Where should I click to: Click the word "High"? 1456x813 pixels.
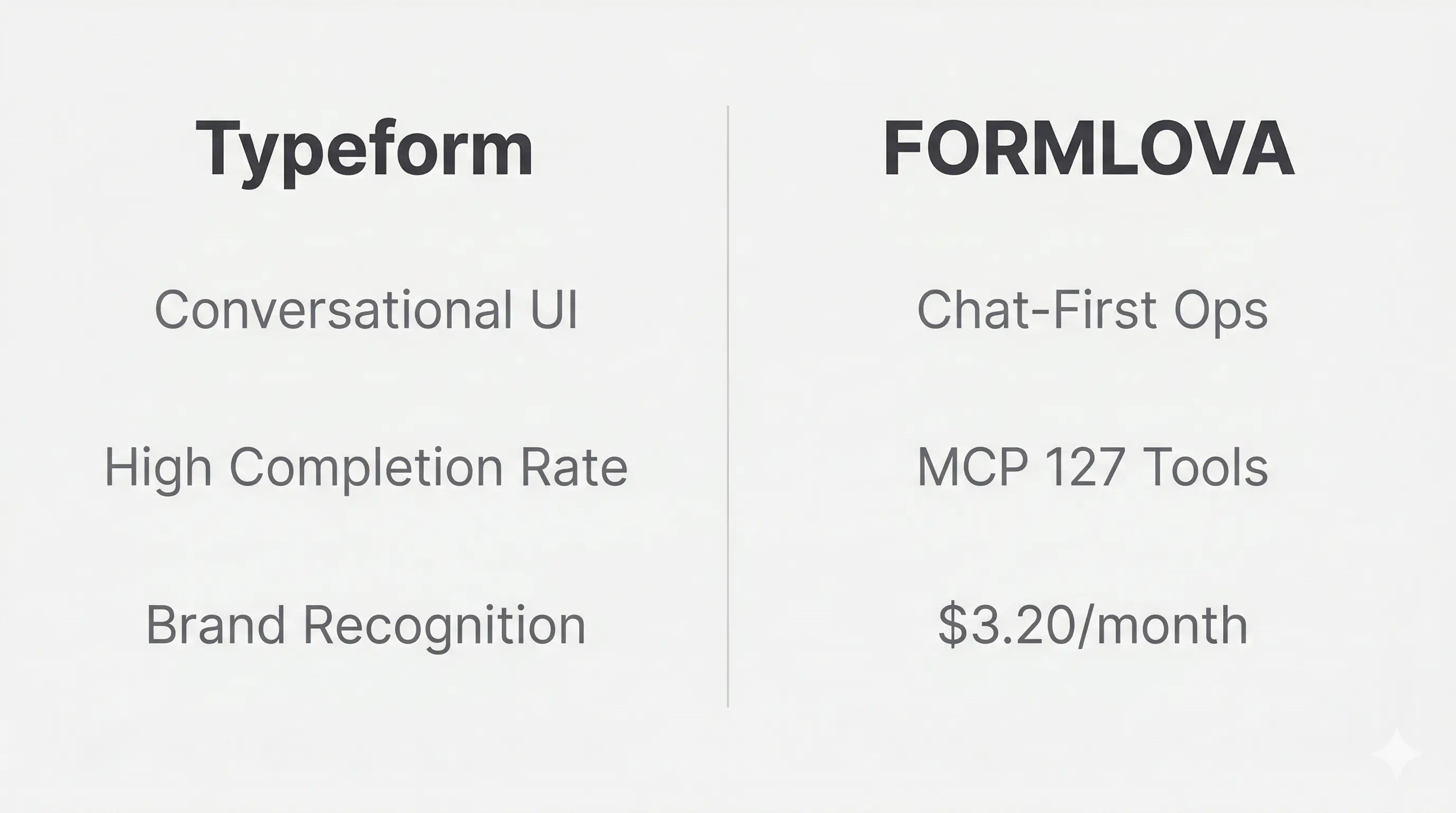[x=158, y=468]
